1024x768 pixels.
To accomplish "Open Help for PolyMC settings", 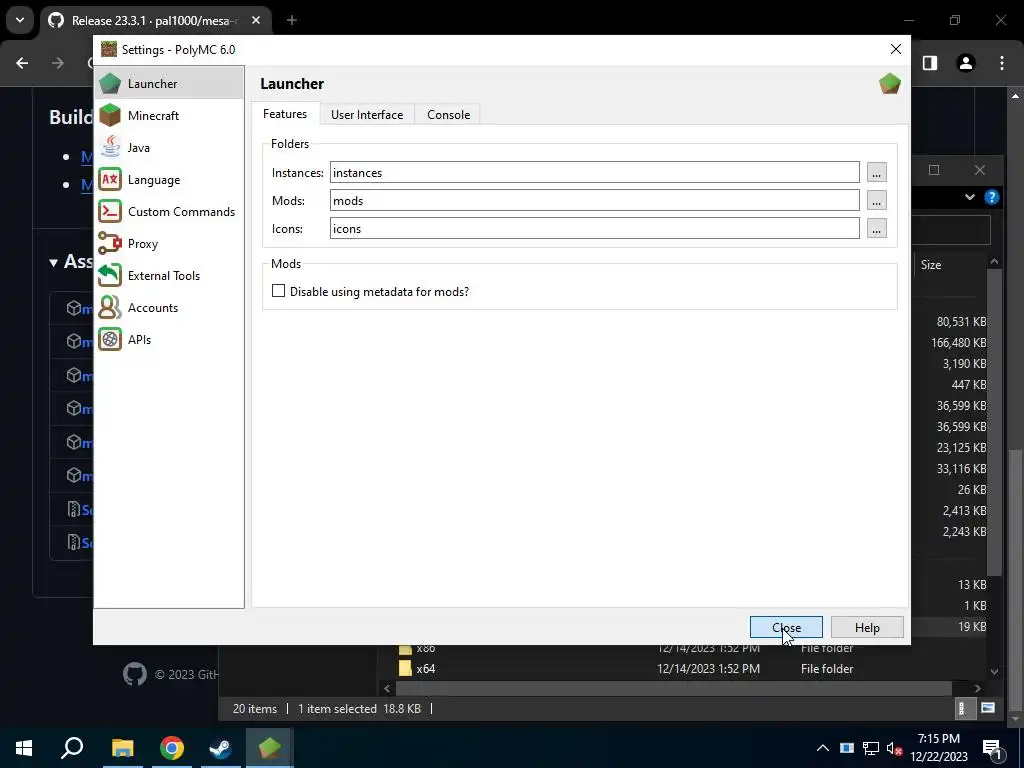I will point(867,627).
